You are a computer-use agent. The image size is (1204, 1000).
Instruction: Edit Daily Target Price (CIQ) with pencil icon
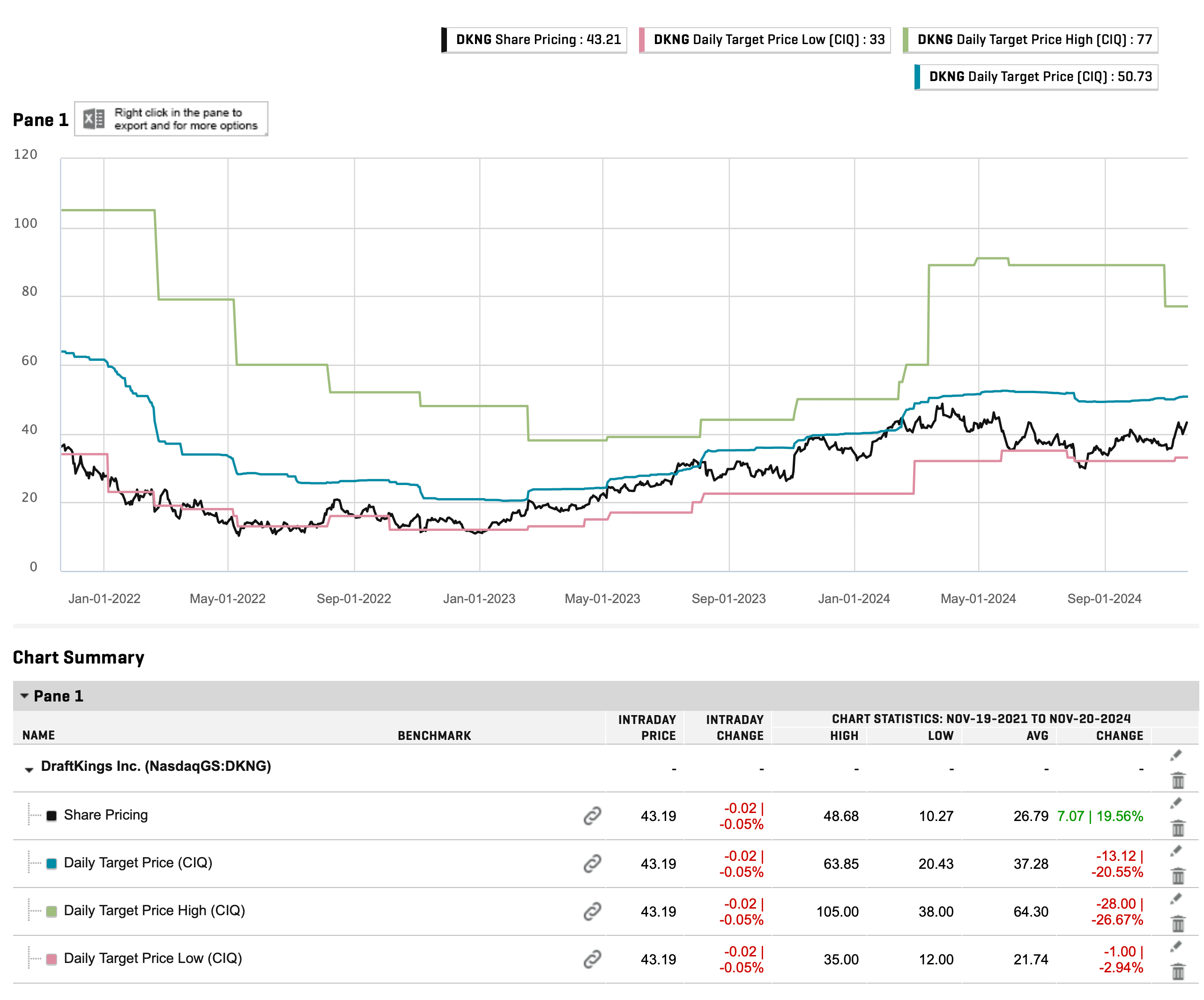click(1176, 851)
